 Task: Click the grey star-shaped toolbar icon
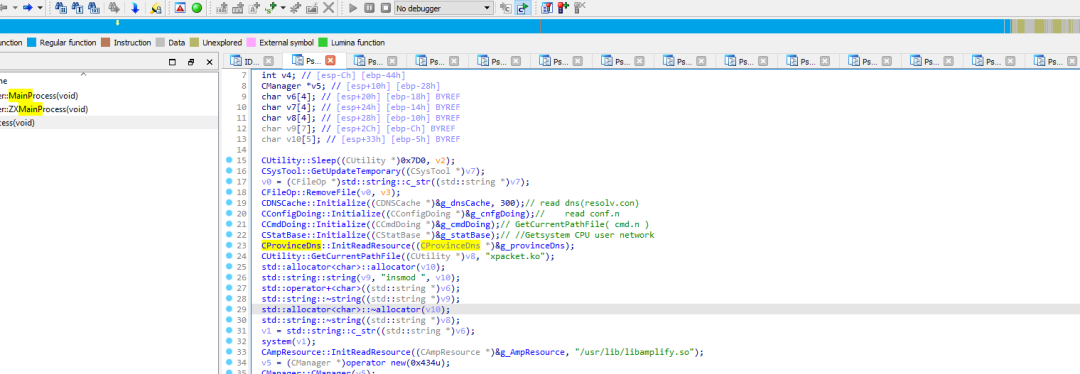click(295, 8)
